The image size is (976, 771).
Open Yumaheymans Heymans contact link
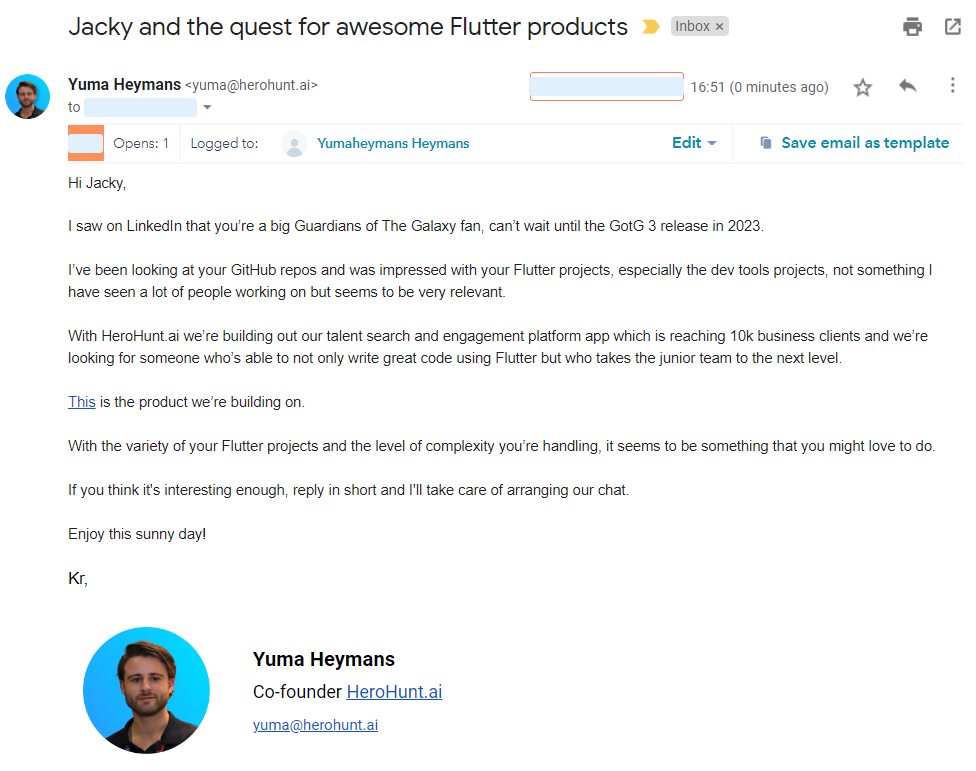(393, 143)
